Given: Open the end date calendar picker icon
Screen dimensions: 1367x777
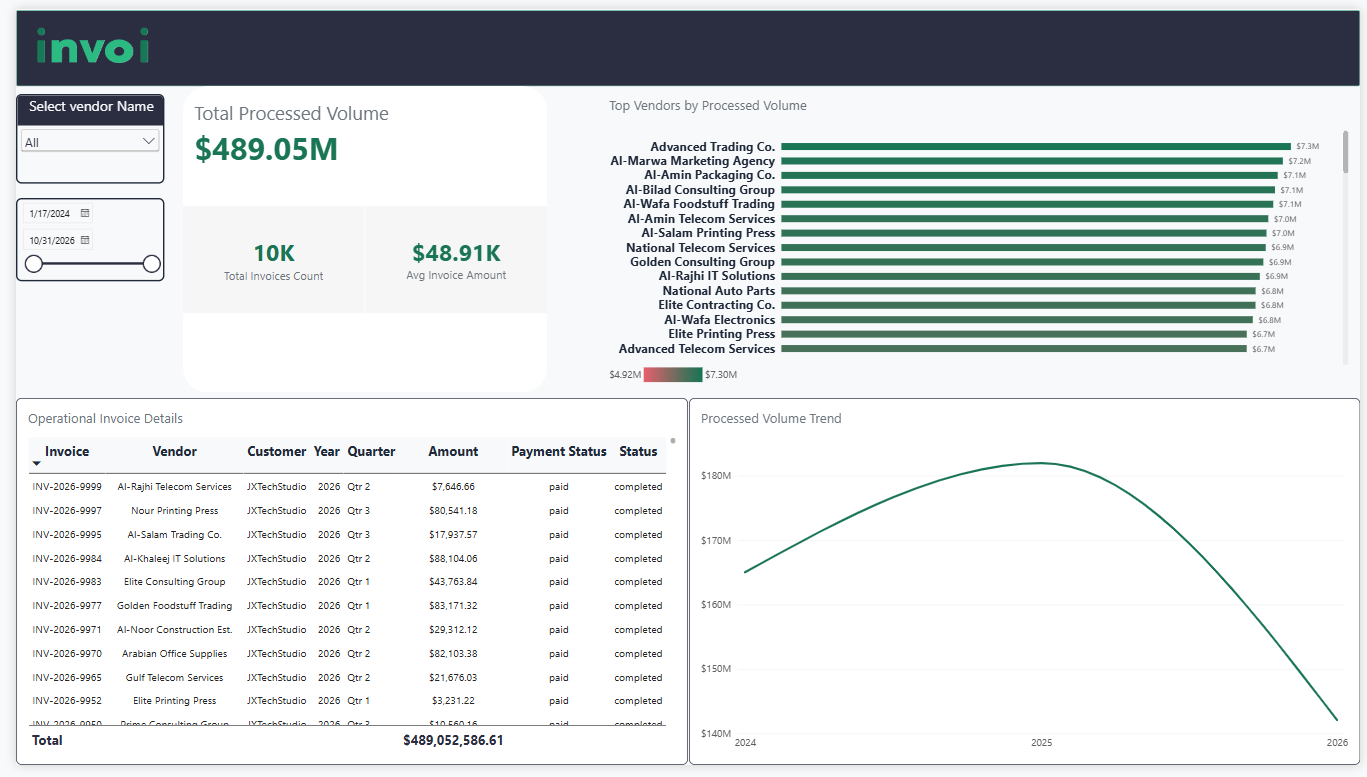Looking at the screenshot, I should pos(85,240).
